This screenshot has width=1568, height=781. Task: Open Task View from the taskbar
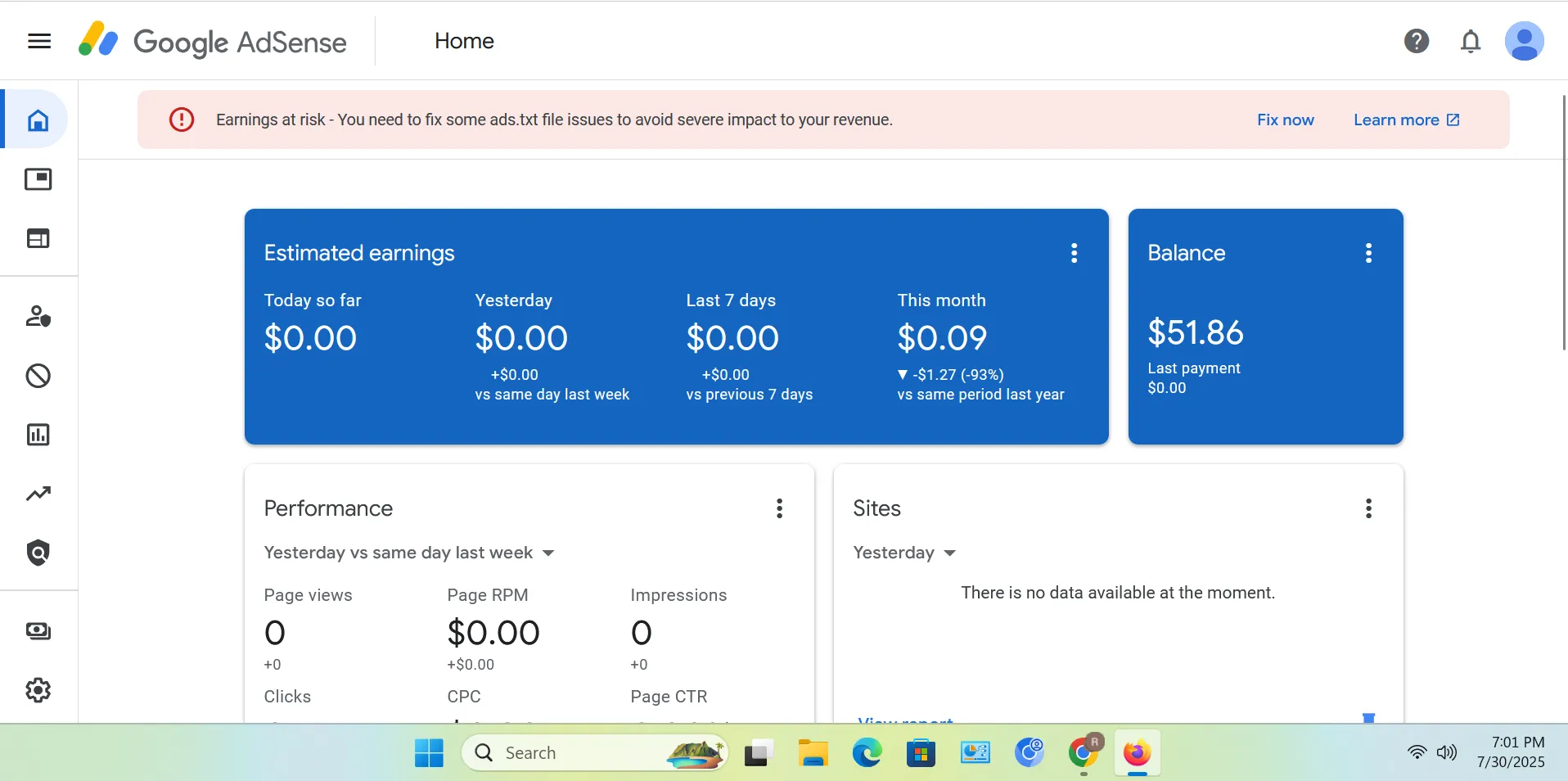tap(759, 753)
